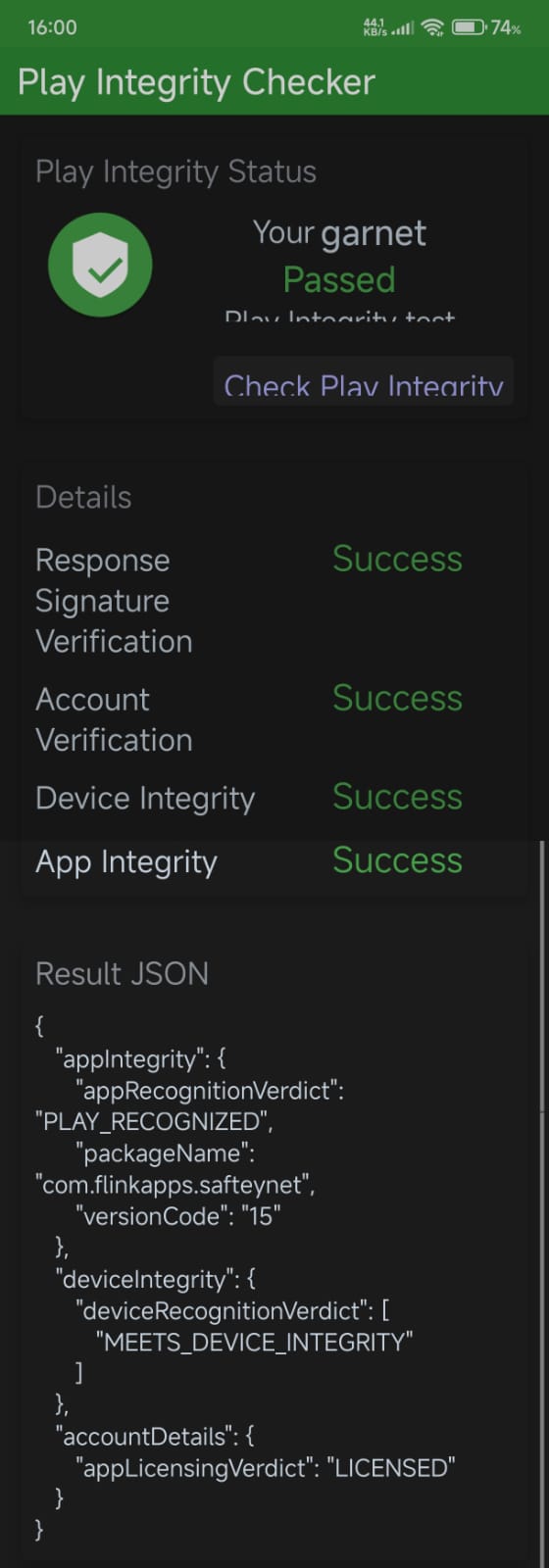Tap the Result JSON heading
The height and width of the screenshot is (1568, 549).
[122, 974]
